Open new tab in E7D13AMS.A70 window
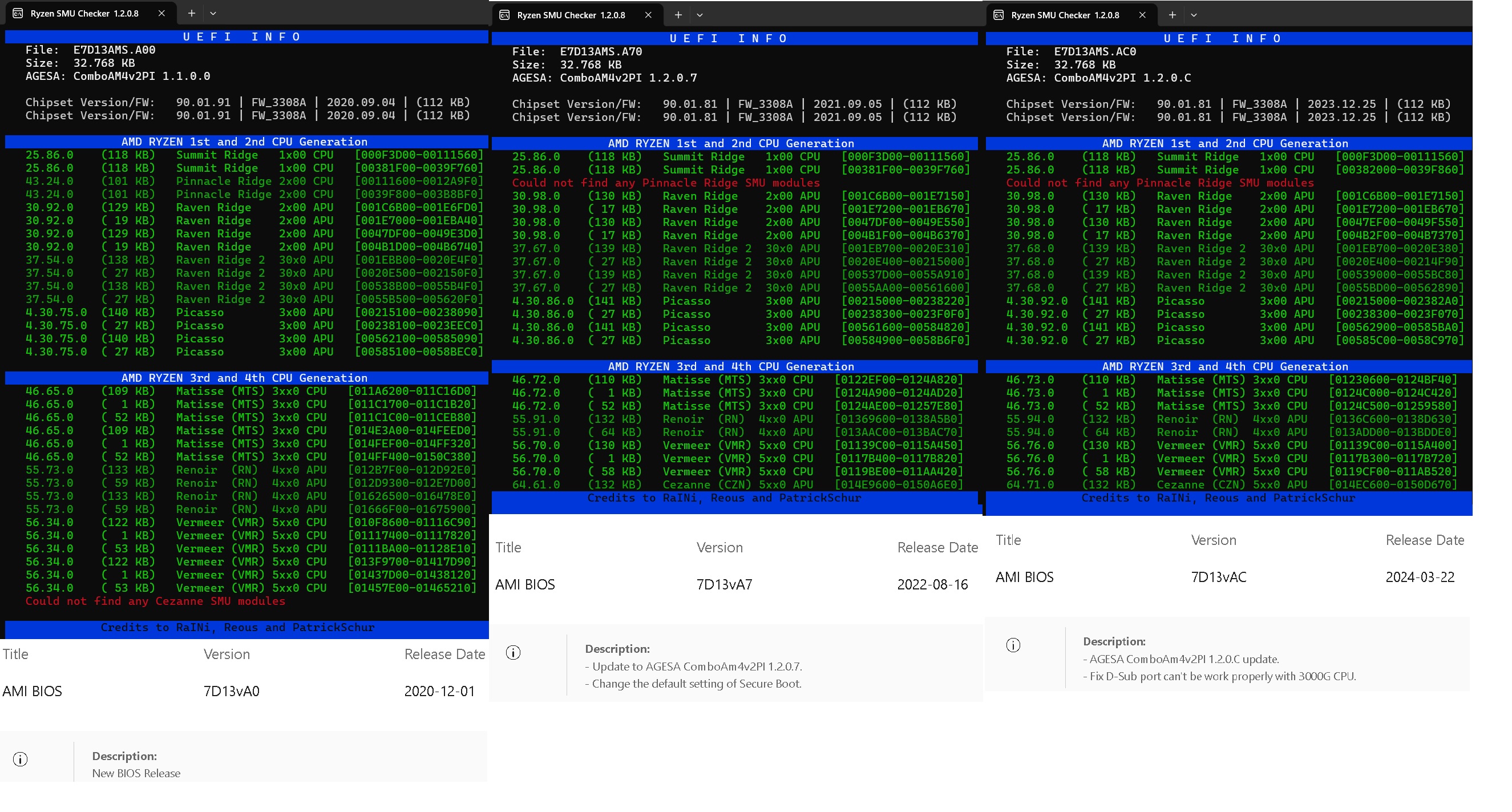Image resolution: width=1512 pixels, height=812 pixels. [x=678, y=15]
